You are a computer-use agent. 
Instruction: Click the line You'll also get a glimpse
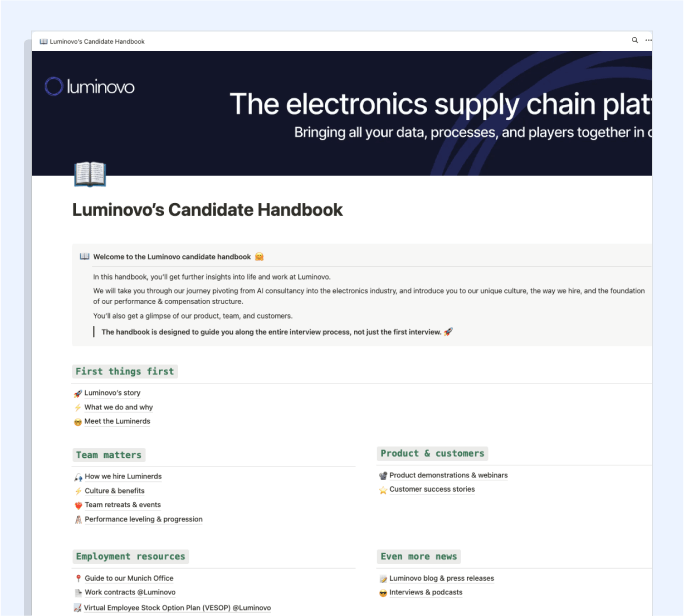192,315
